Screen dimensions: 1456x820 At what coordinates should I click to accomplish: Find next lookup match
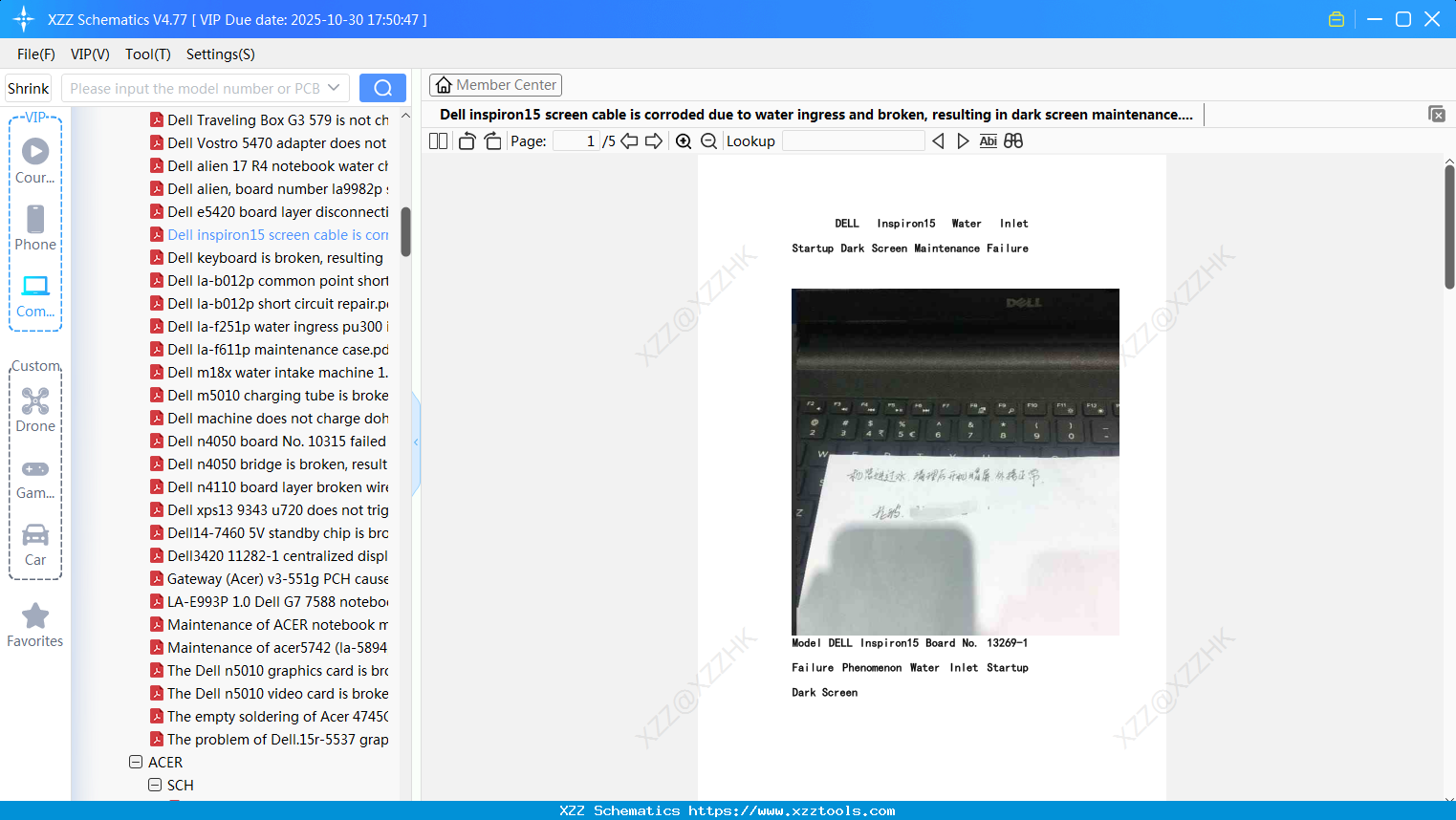click(963, 141)
